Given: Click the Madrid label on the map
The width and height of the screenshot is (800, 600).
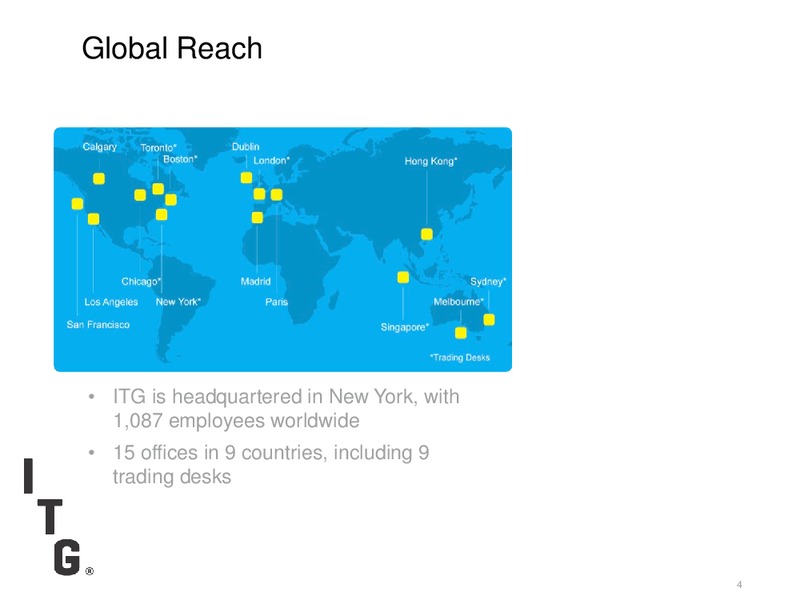Looking at the screenshot, I should pos(256,281).
